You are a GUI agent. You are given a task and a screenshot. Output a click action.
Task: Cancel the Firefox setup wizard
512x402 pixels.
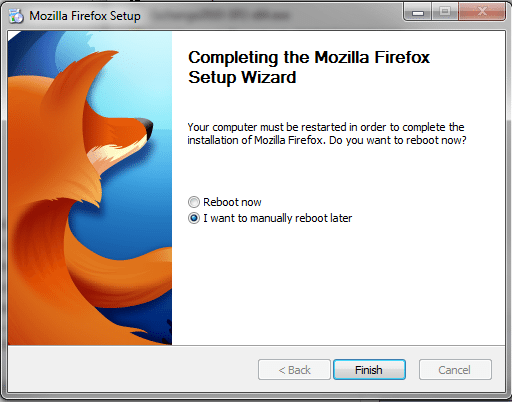pyautogui.click(x=455, y=370)
